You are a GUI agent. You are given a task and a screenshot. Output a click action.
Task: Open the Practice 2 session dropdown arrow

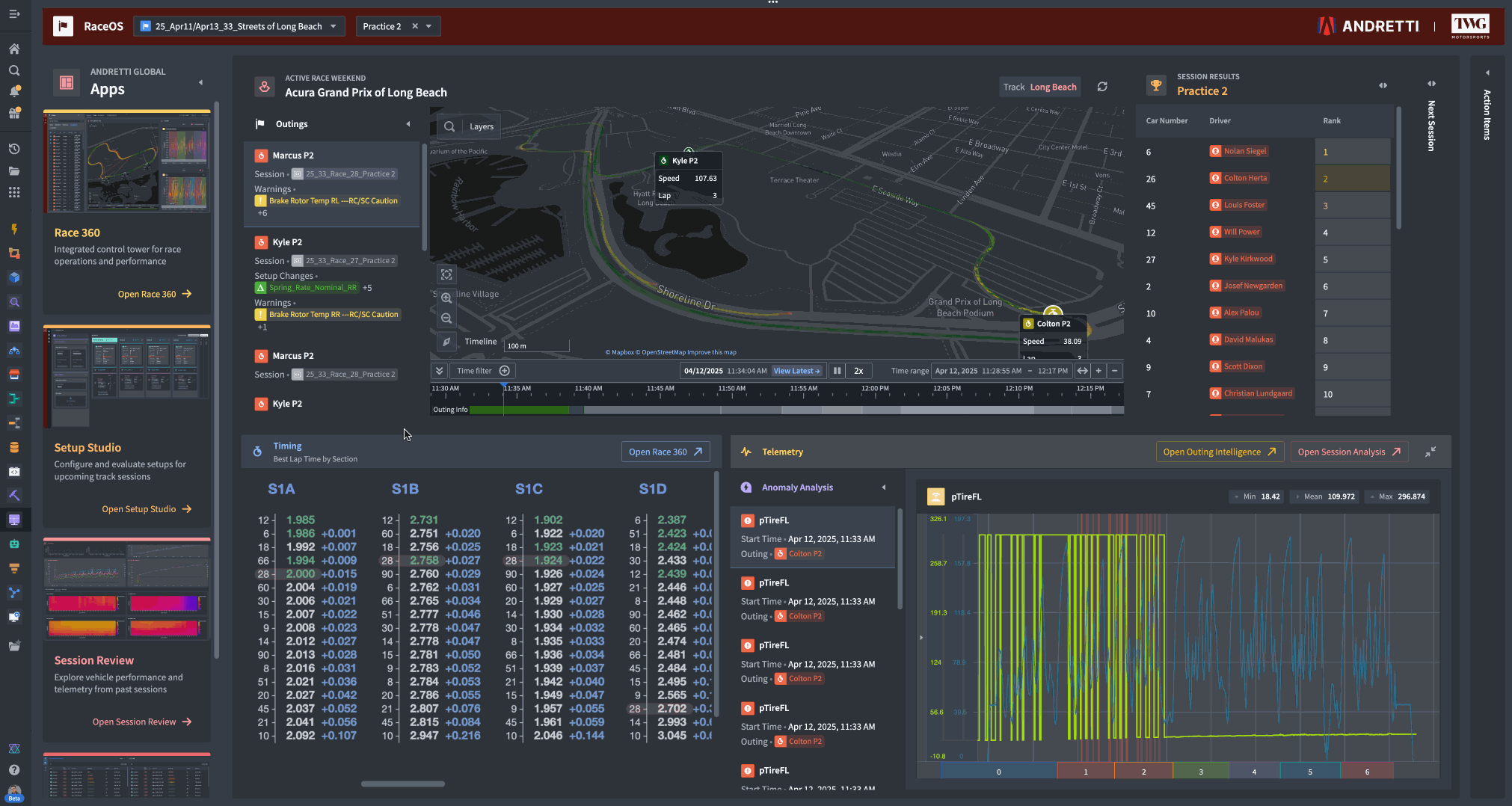point(428,26)
